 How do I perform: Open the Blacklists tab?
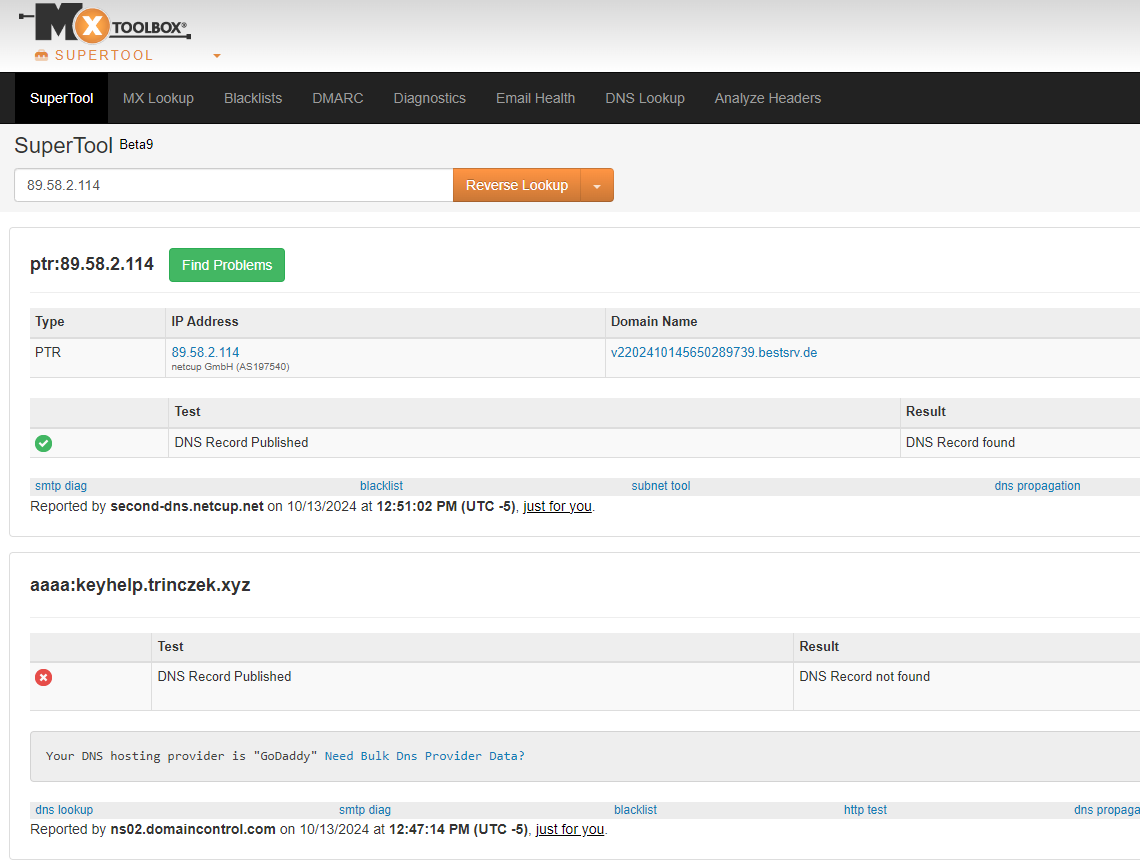253,98
